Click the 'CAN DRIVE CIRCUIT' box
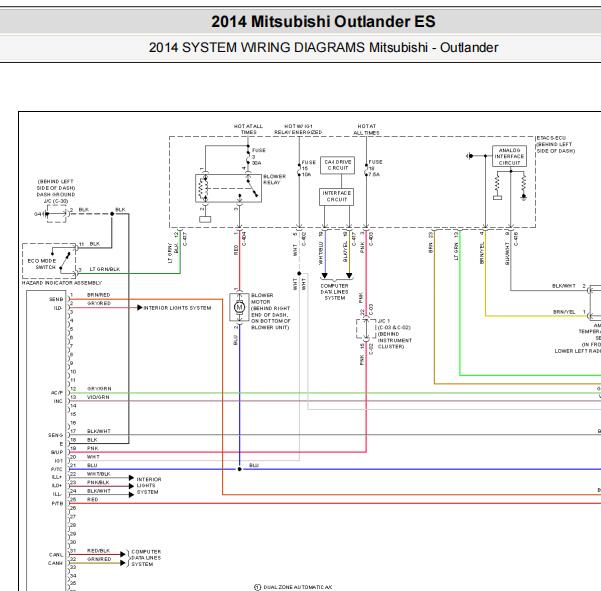Screen dimensions: 601x591 pyautogui.click(x=337, y=165)
